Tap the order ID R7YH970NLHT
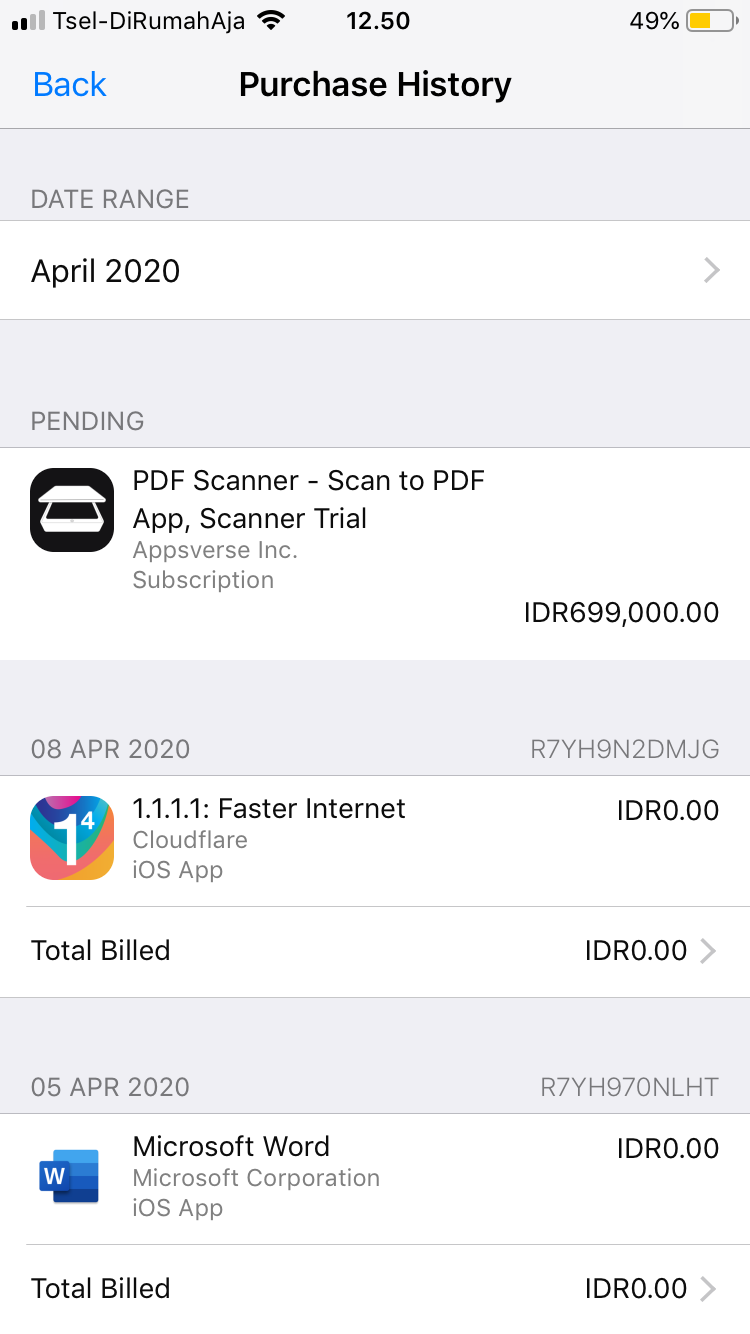750x1334 pixels. [629, 1087]
